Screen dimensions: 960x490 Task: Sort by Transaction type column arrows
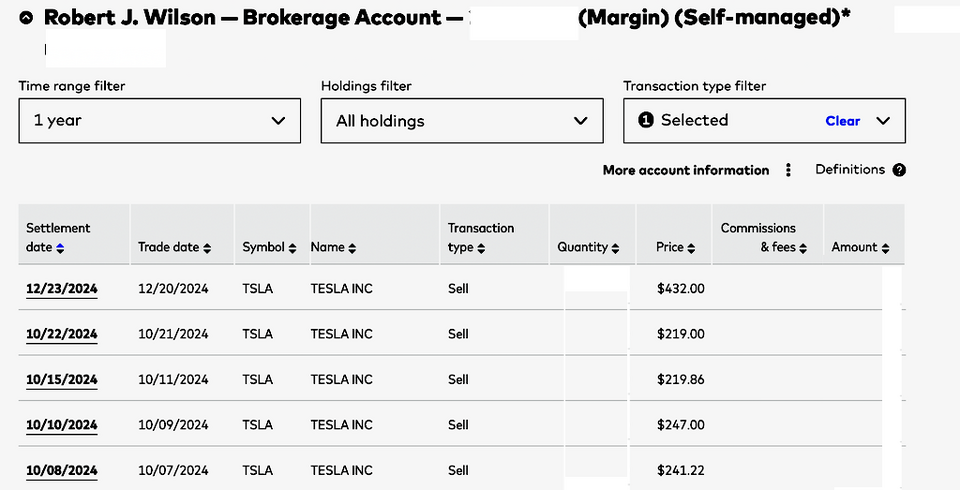(x=481, y=248)
